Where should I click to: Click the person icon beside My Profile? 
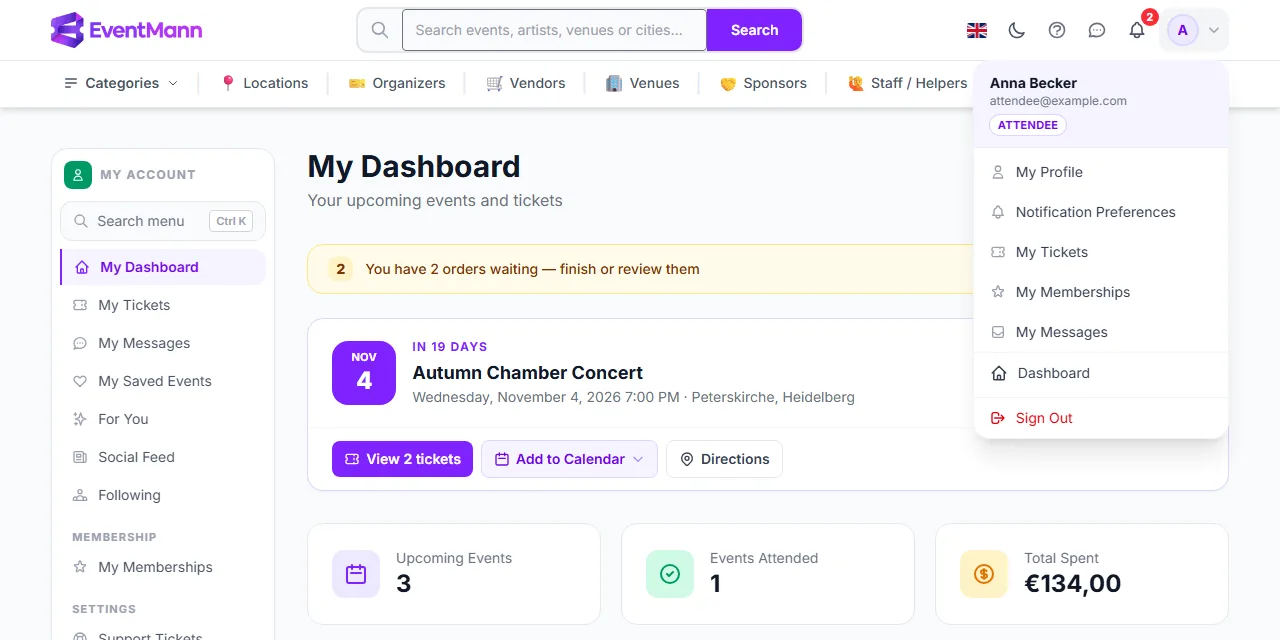coord(997,172)
